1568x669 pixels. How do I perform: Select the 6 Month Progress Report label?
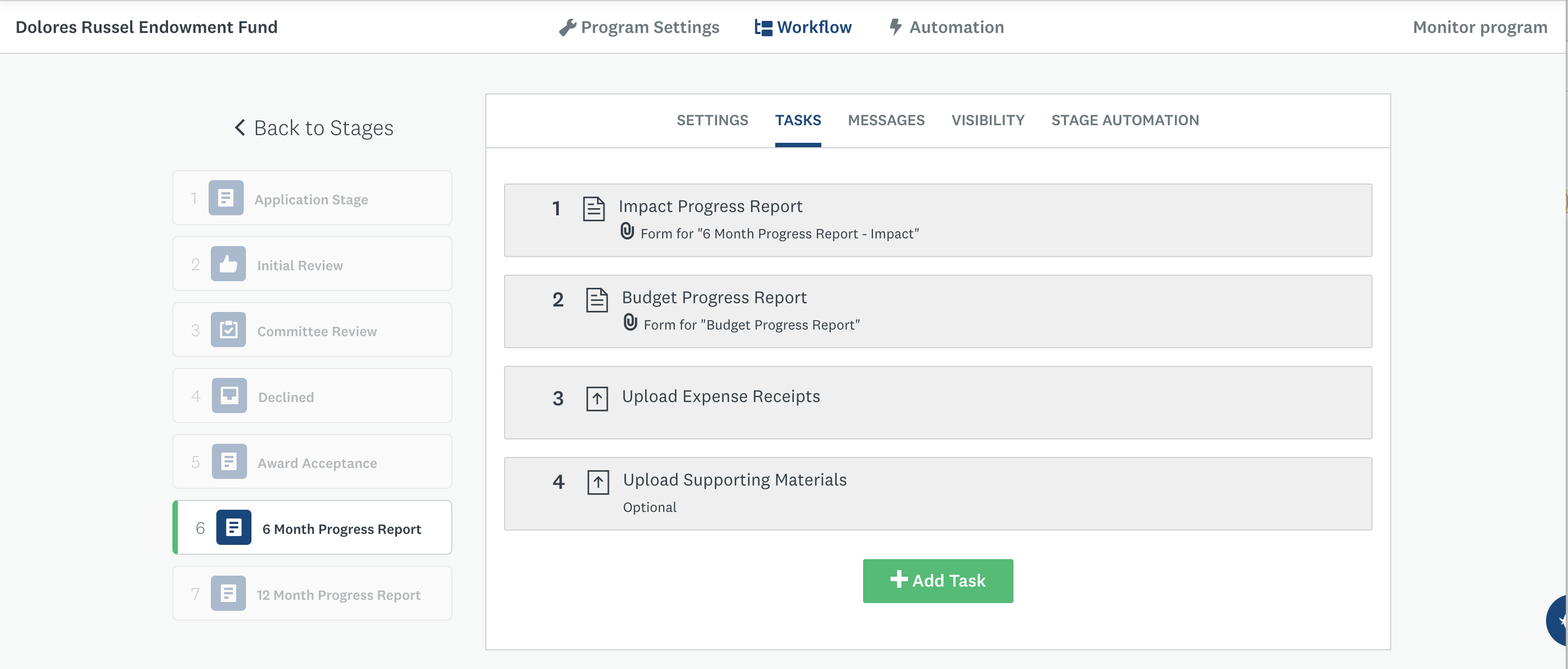pos(341,529)
